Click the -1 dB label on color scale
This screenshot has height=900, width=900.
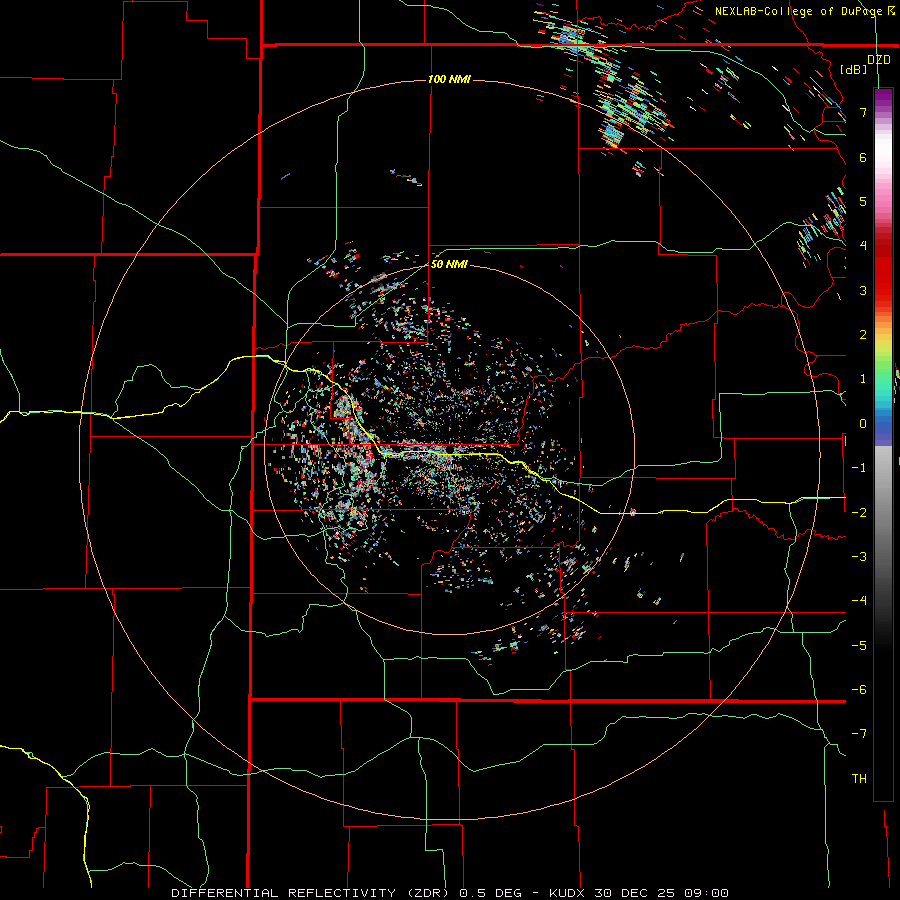(x=859, y=468)
